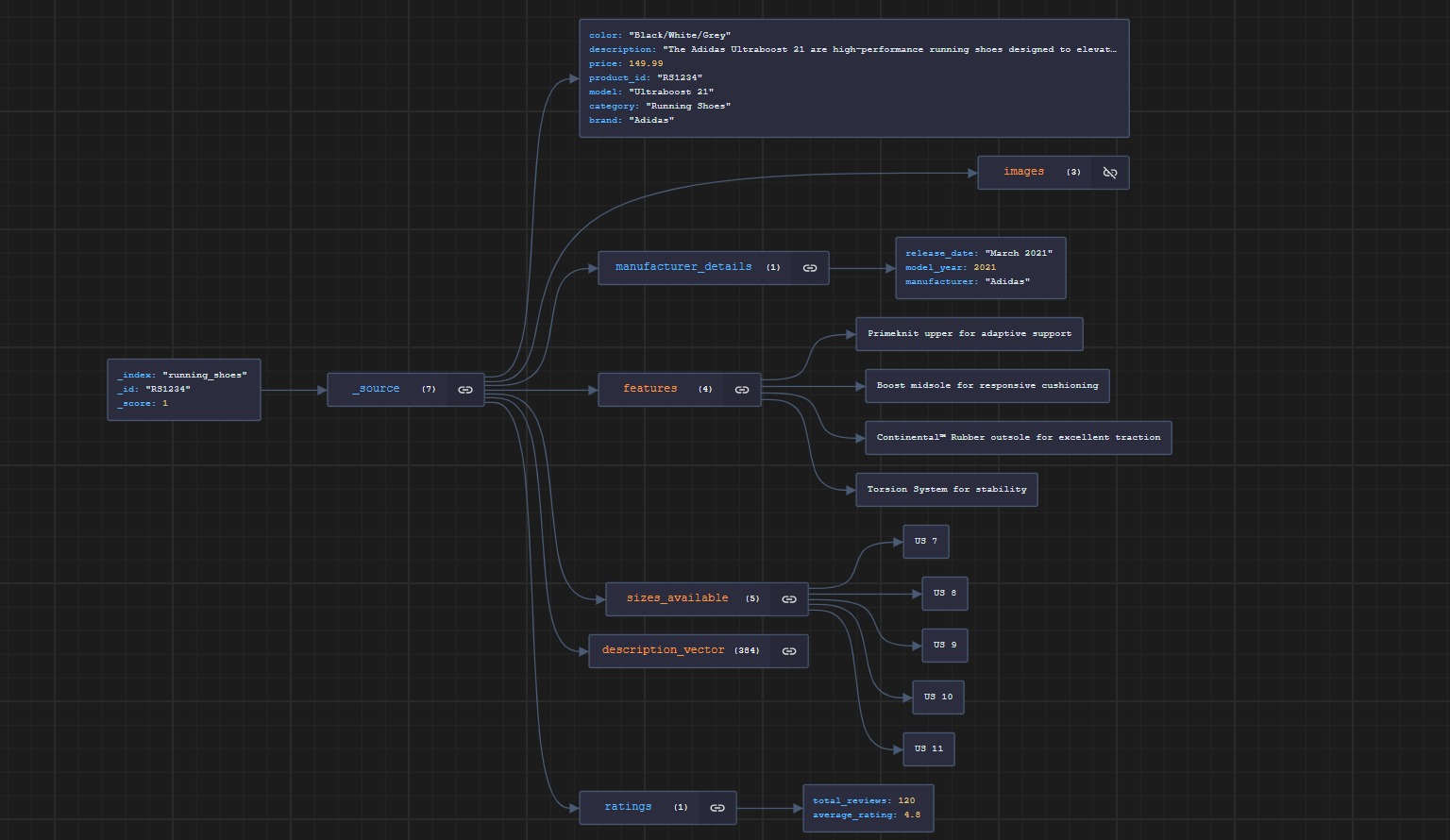1450x840 pixels.
Task: Select the US 10 size node
Action: (938, 697)
